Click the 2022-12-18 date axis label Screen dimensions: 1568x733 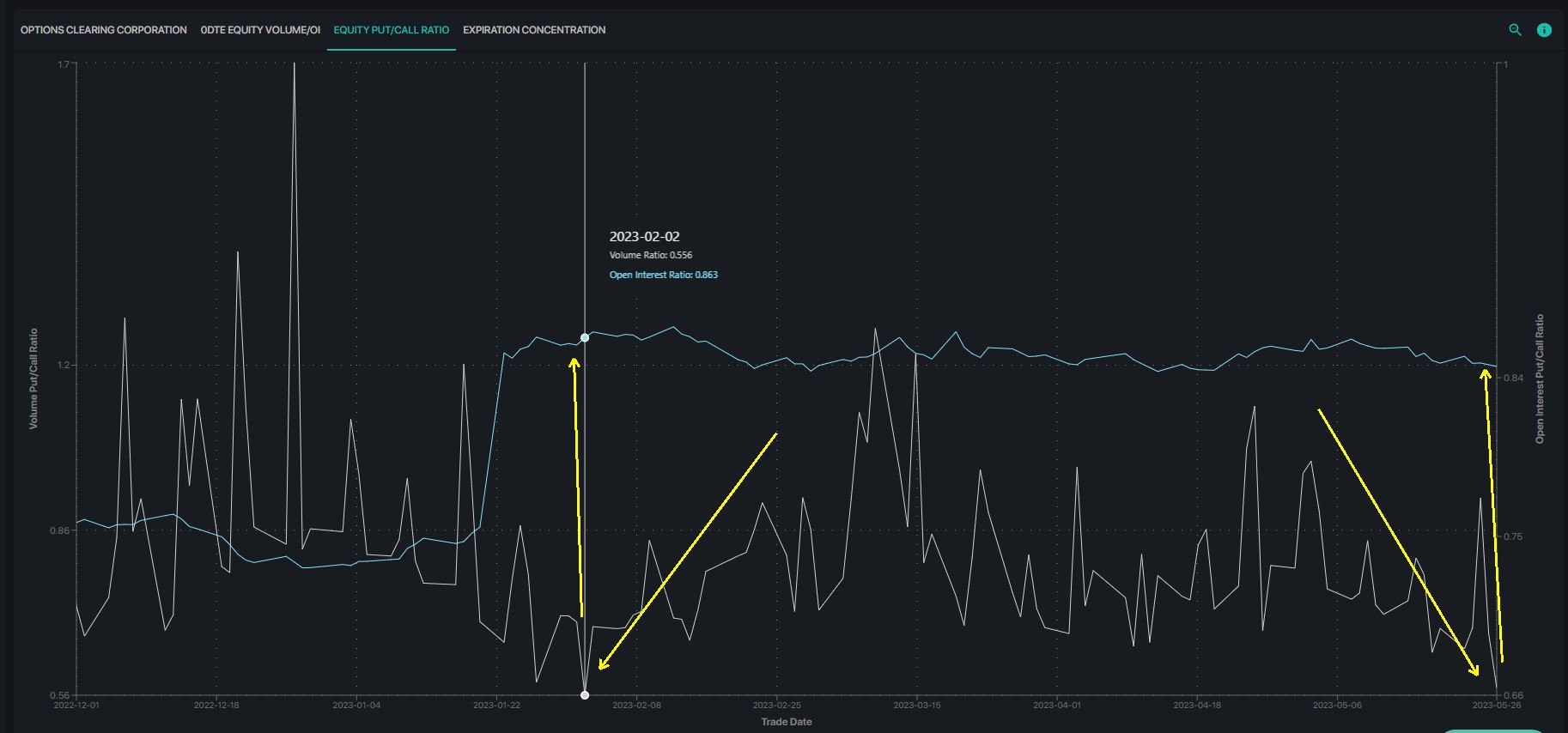click(216, 706)
